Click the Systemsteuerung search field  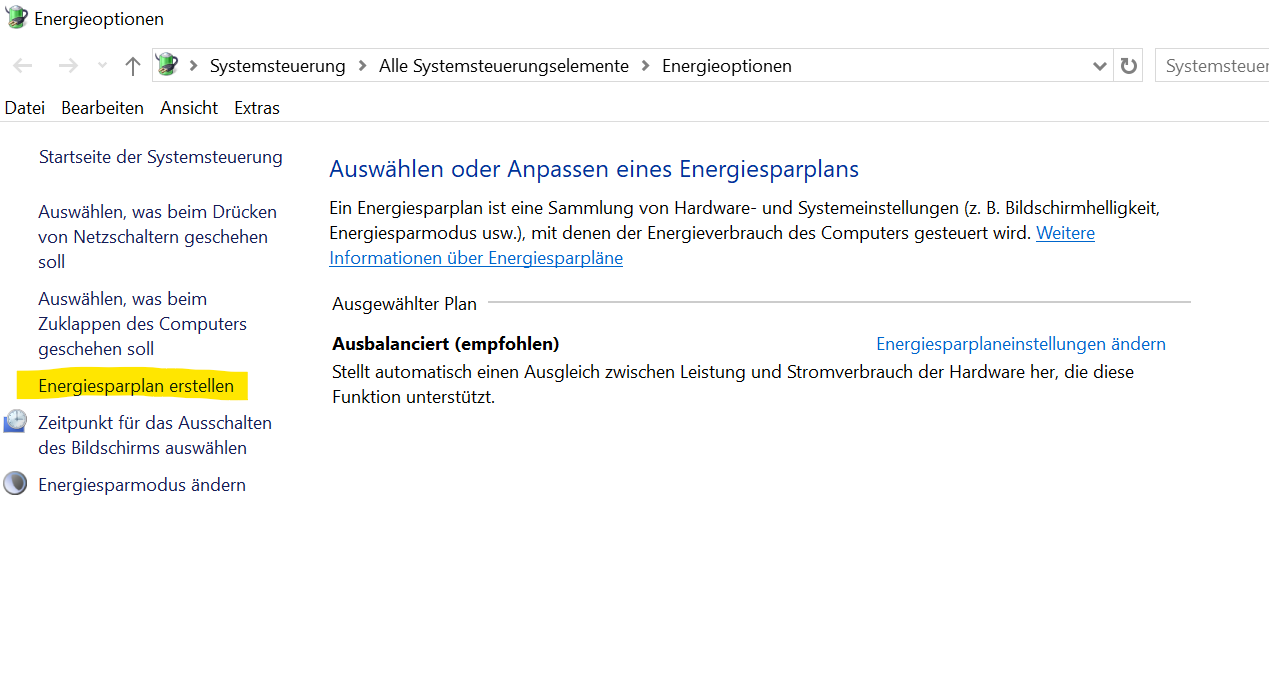1212,66
